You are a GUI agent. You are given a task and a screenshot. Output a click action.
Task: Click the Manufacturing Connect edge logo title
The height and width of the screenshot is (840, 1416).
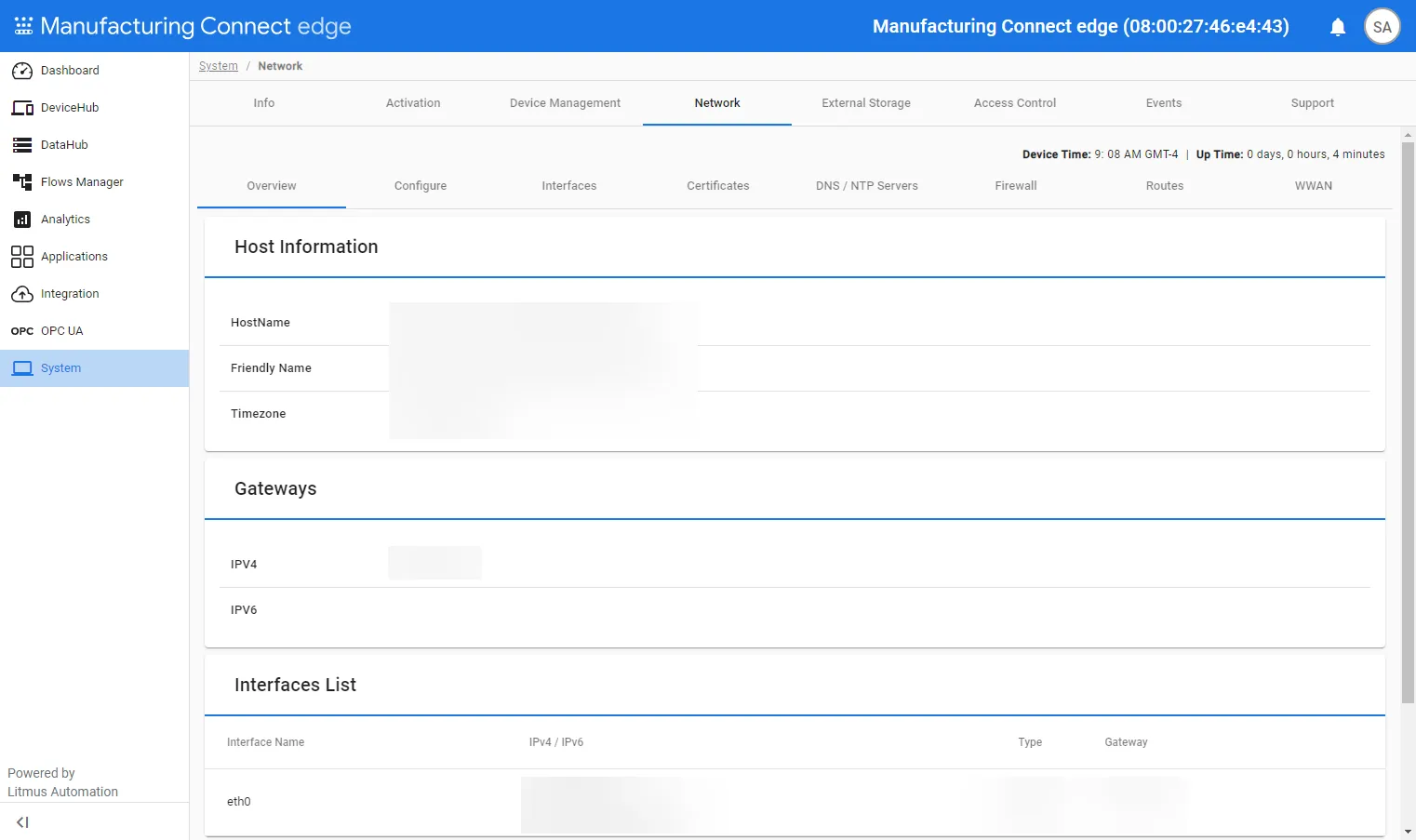196,26
